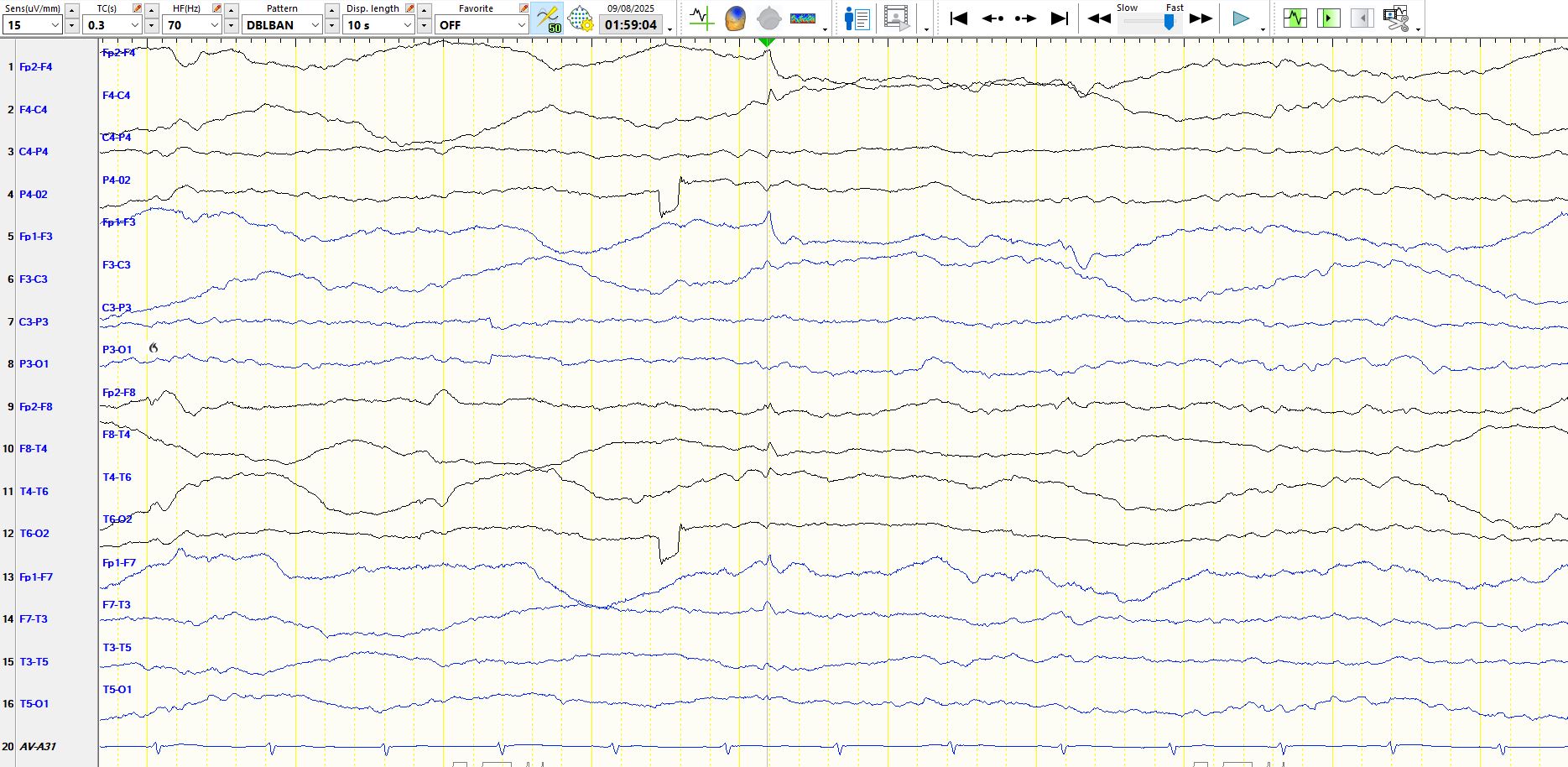Edit the Favorite list
The height and width of the screenshot is (767, 1568).
click(524, 8)
